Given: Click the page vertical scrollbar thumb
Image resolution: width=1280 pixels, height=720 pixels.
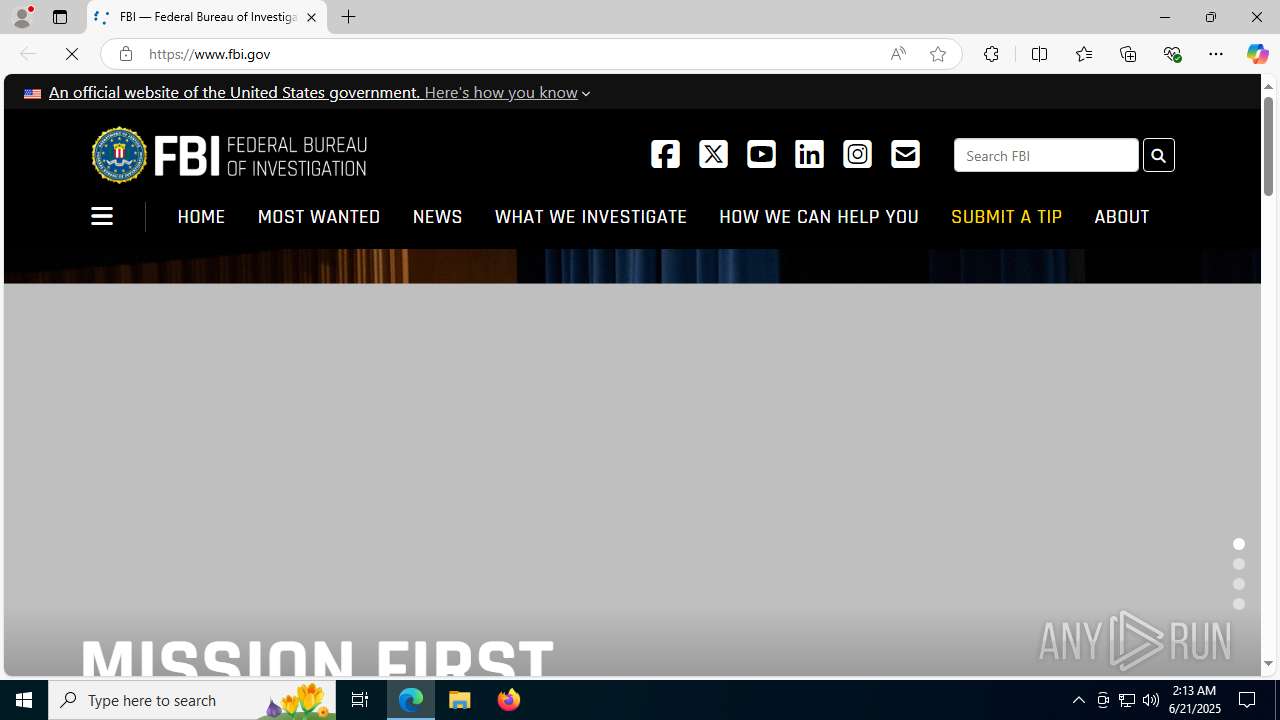Looking at the screenshot, I should point(1268,146).
